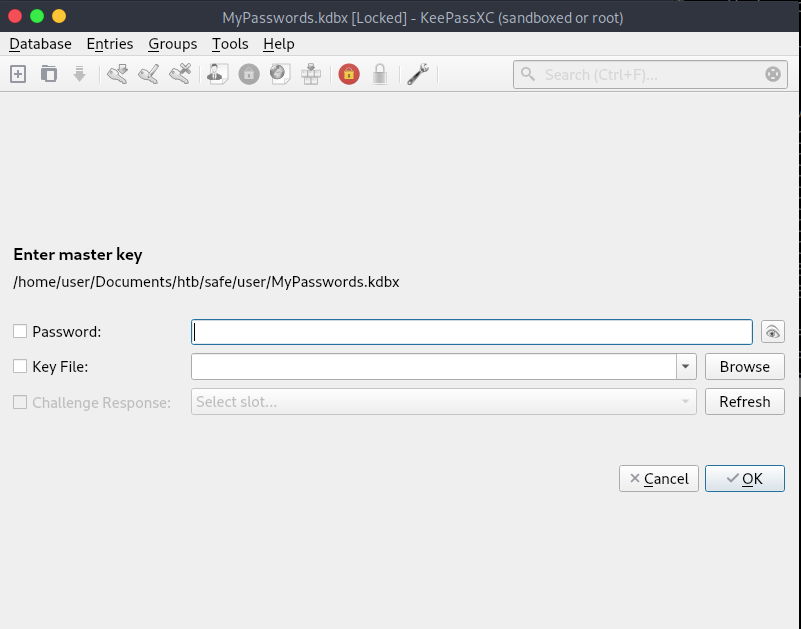Image resolution: width=801 pixels, height=629 pixels.
Task: Toggle password visibility with the eye button
Action: (x=772, y=332)
